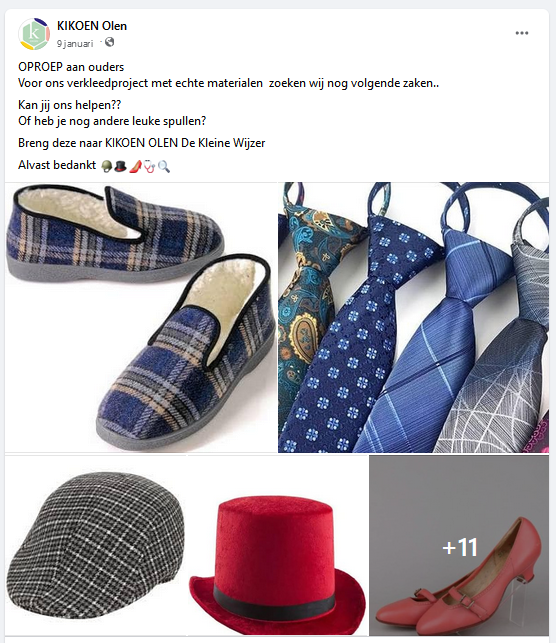The height and width of the screenshot is (643, 556).
Task: Open the three-dot post options menu
Action: pyautogui.click(x=522, y=33)
